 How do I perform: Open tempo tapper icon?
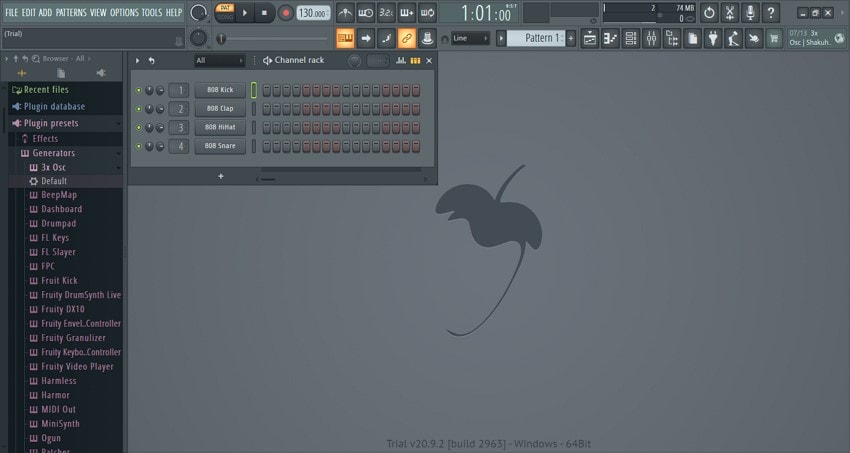733,38
